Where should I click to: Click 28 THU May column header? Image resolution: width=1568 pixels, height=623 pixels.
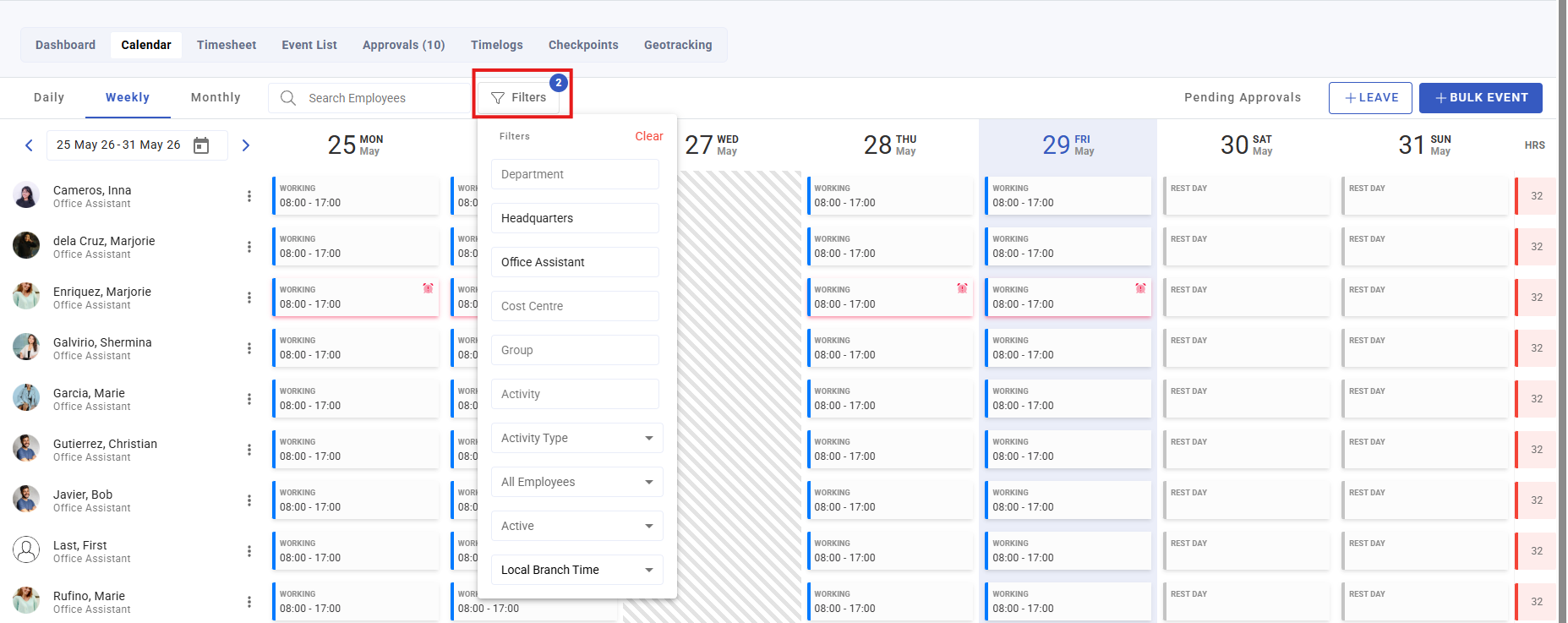coord(889,145)
